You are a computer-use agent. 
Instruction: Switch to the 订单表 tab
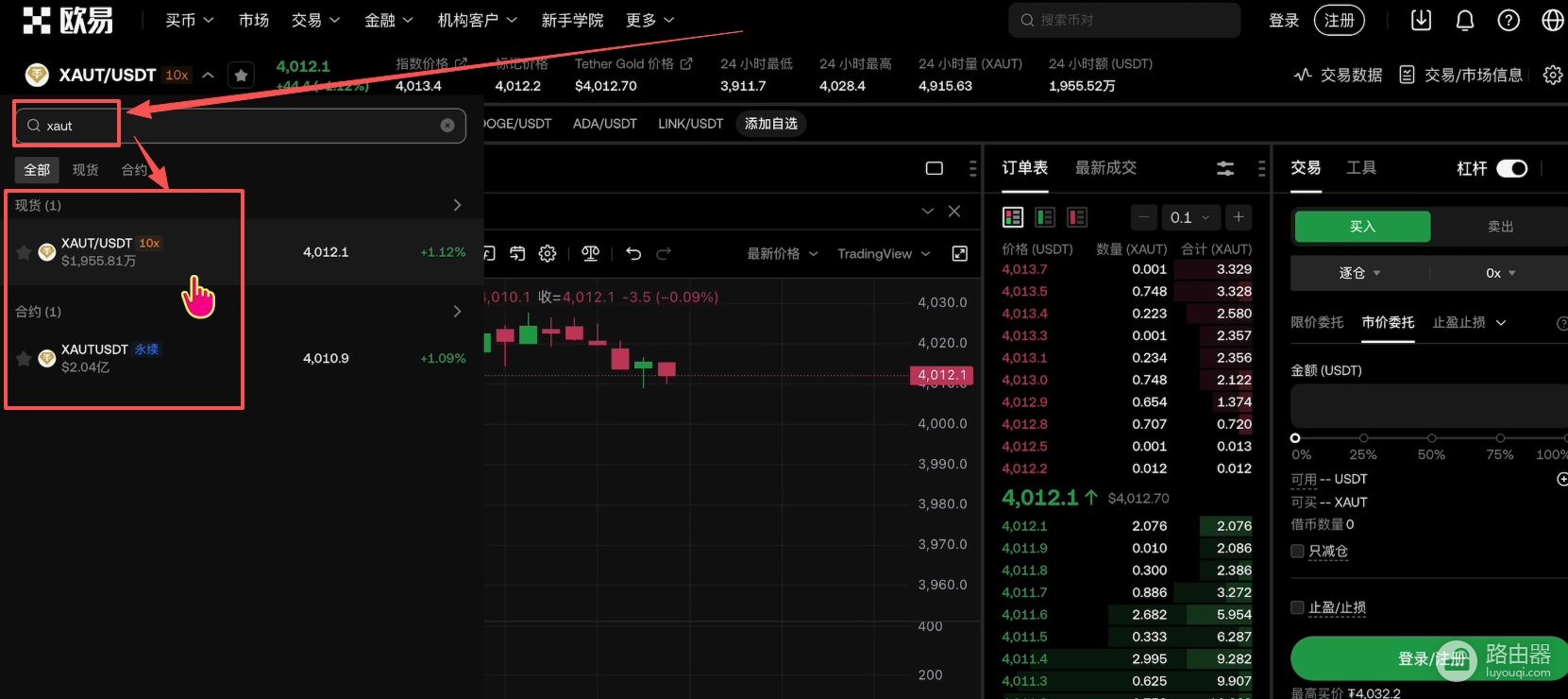(x=1025, y=168)
